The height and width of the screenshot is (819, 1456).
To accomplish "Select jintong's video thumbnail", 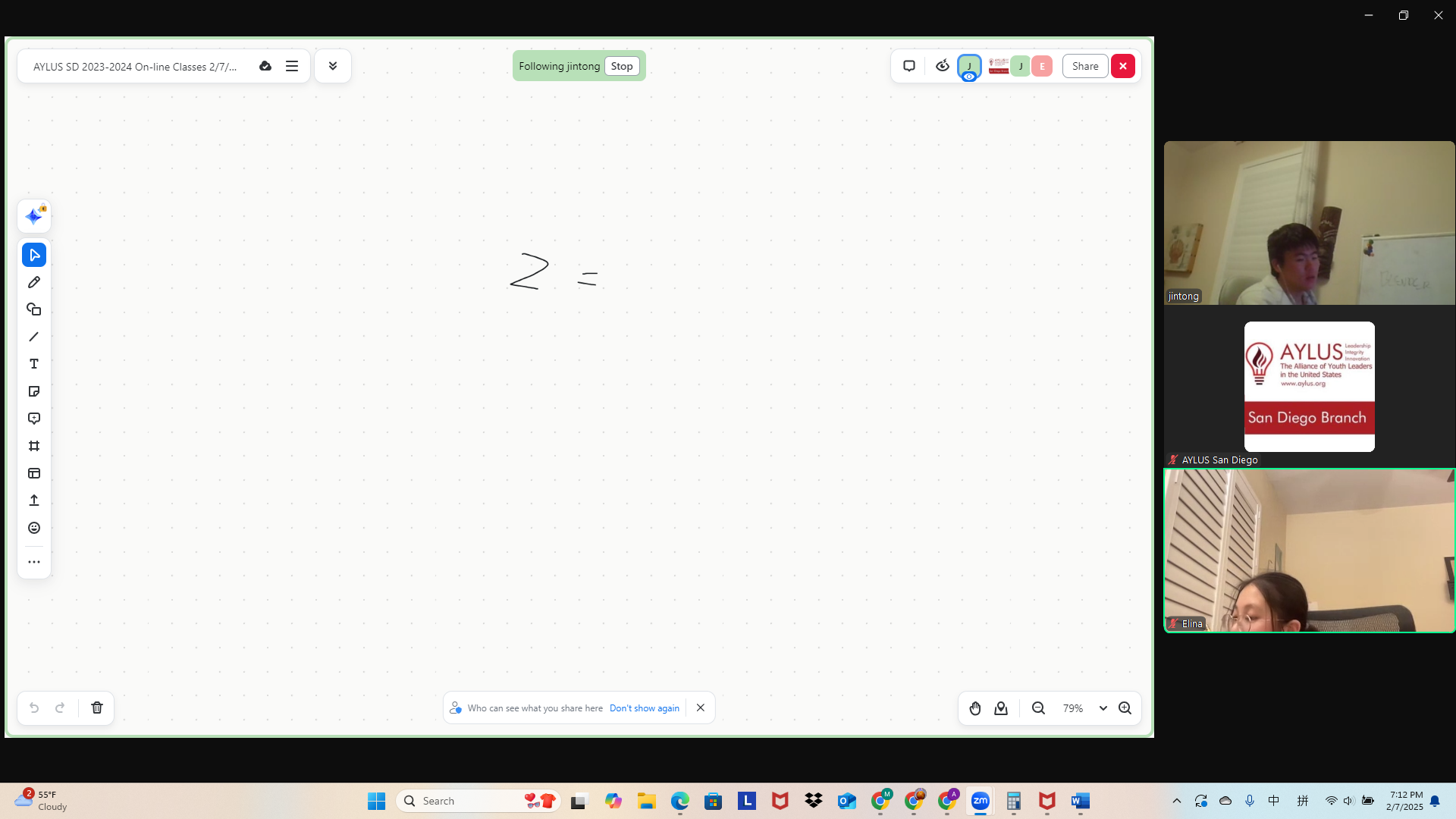I will [x=1310, y=223].
